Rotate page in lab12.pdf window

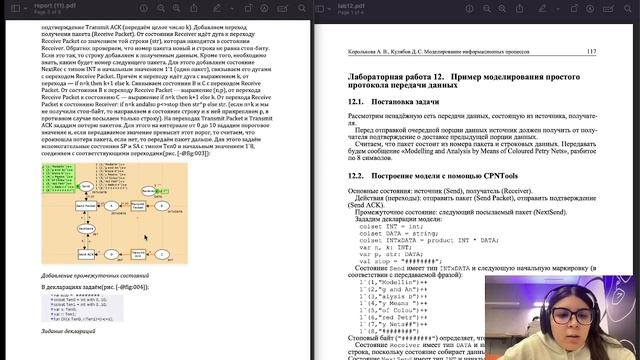(574, 8)
